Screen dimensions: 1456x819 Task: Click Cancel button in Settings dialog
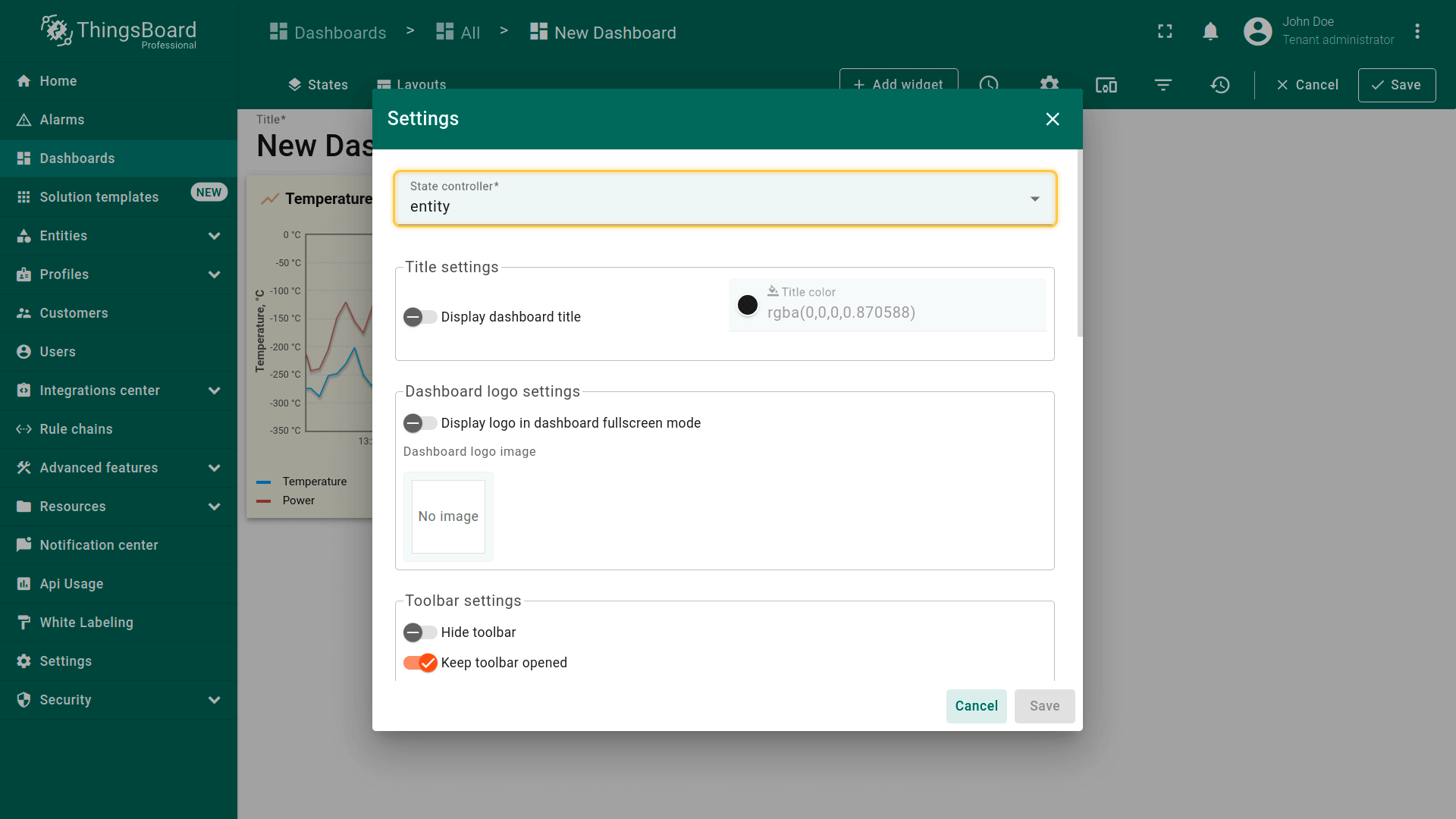(976, 706)
